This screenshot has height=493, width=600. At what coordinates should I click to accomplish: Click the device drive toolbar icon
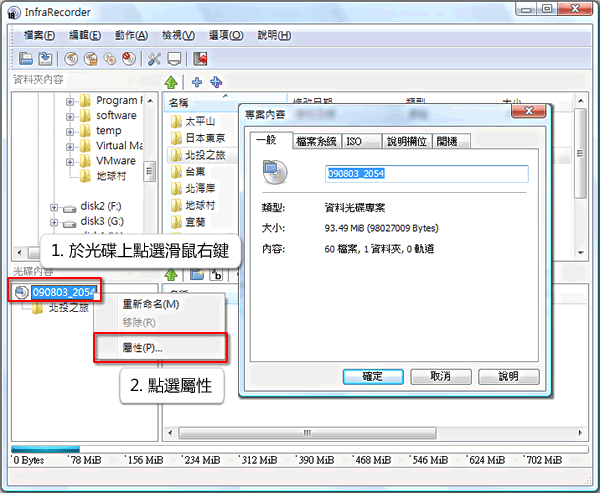174,59
